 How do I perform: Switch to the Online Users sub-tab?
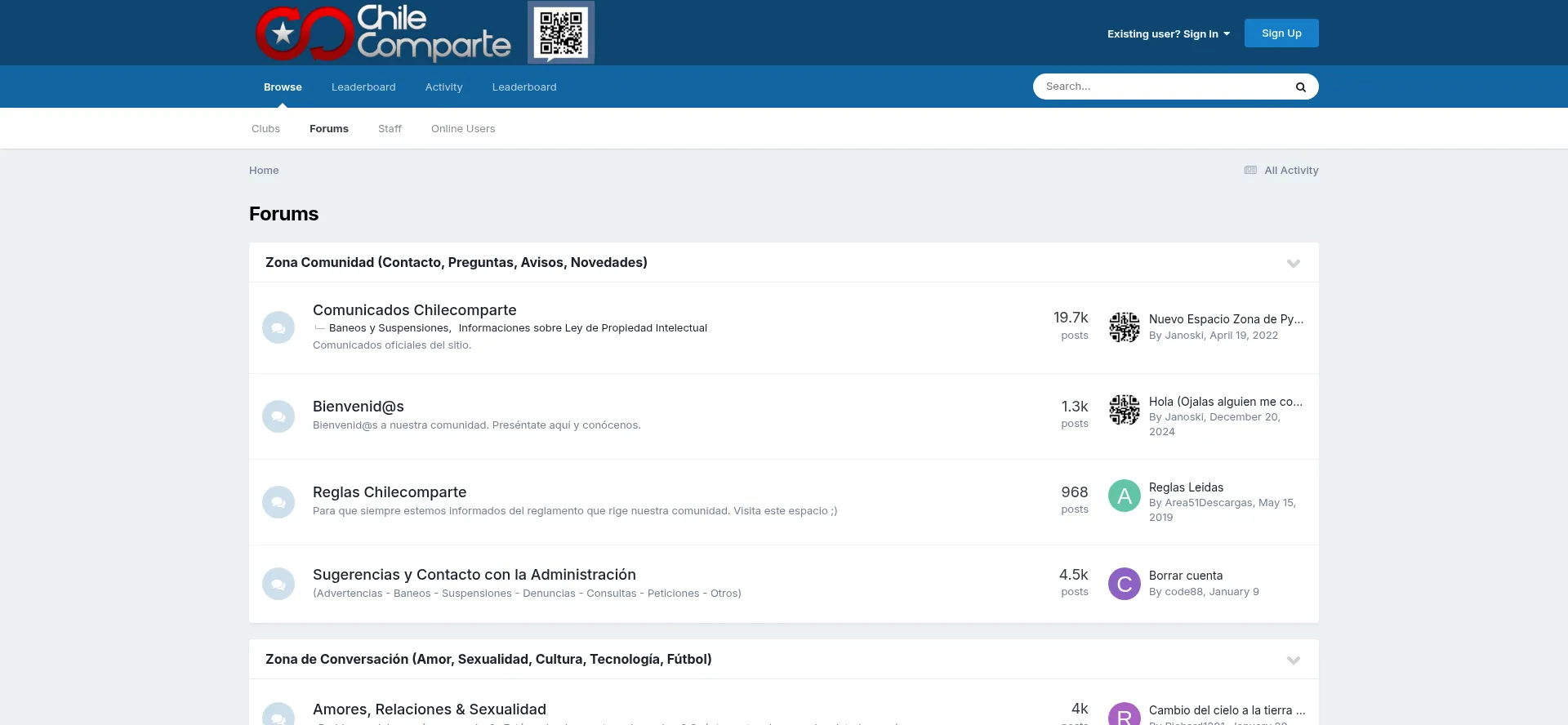pos(463,129)
